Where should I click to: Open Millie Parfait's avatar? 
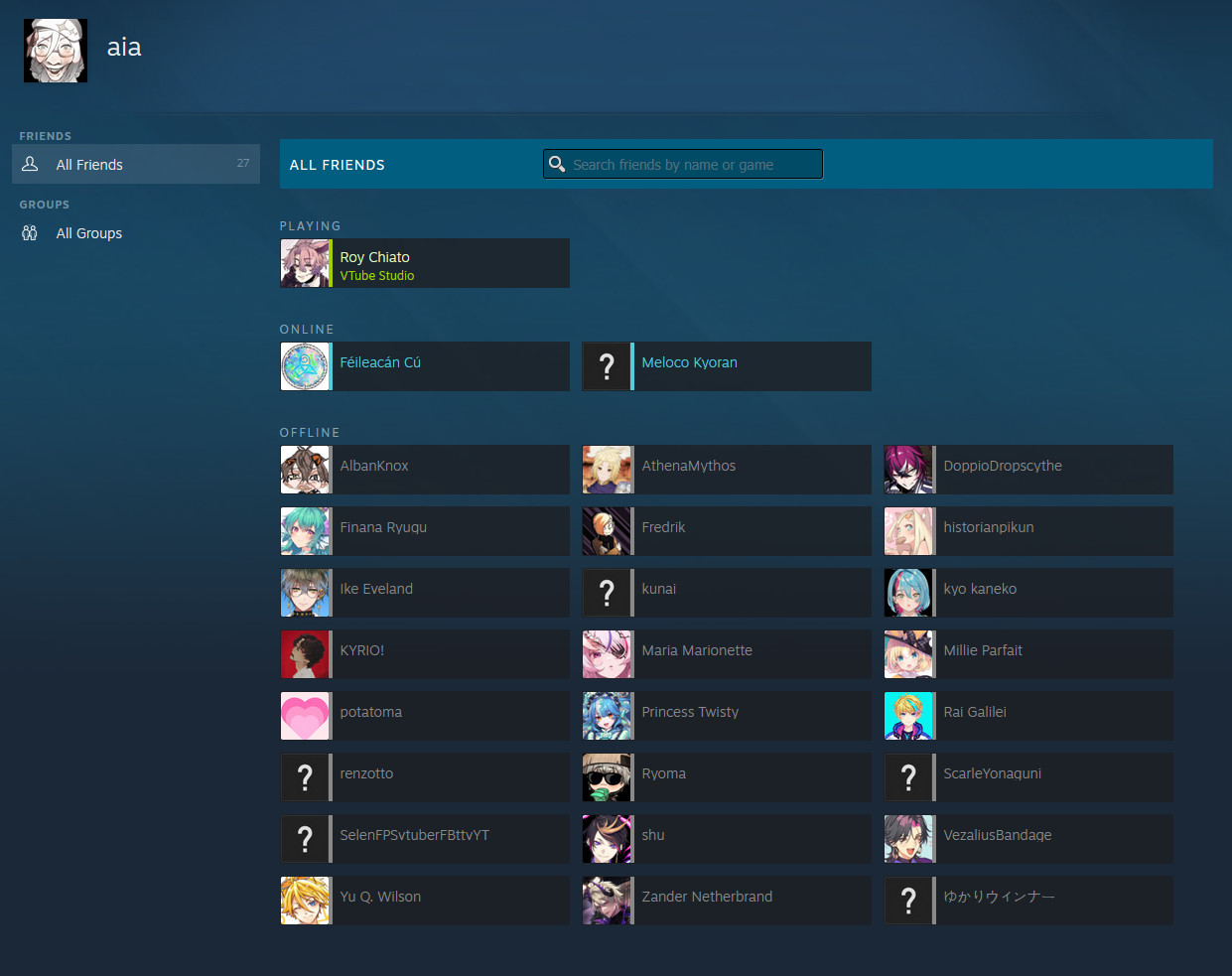click(908, 654)
